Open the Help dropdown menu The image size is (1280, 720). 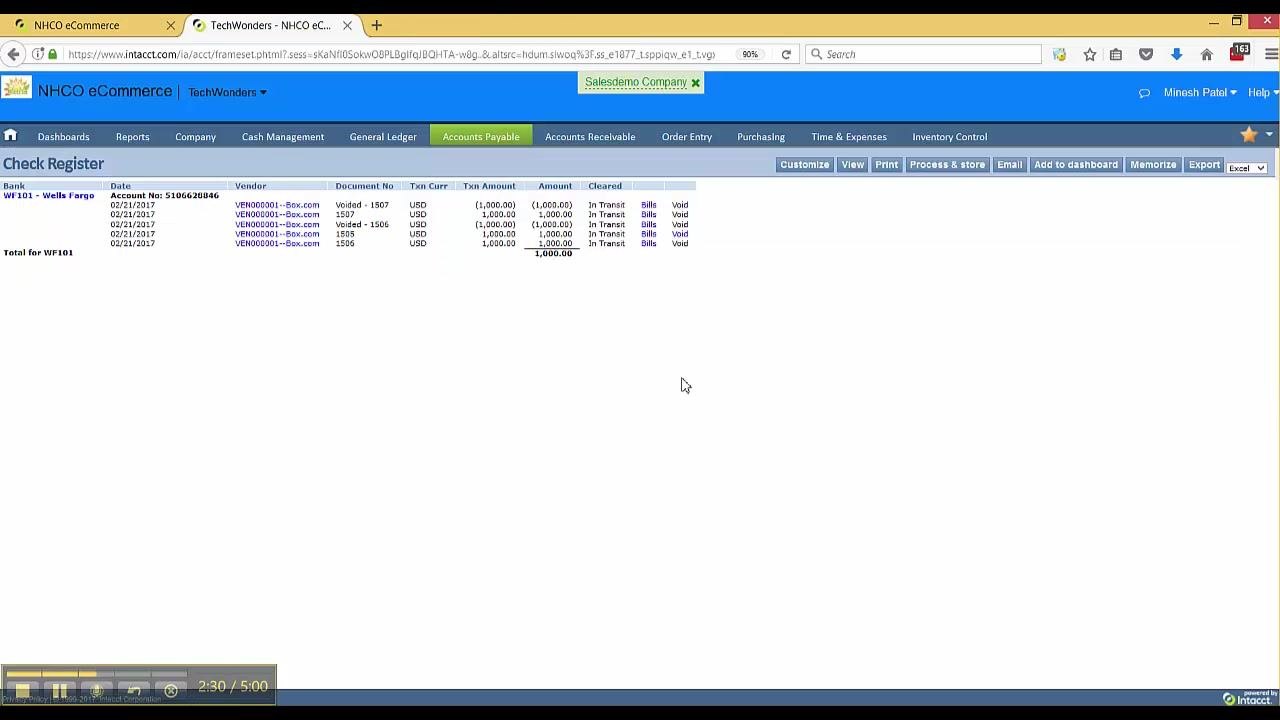tap(1262, 92)
